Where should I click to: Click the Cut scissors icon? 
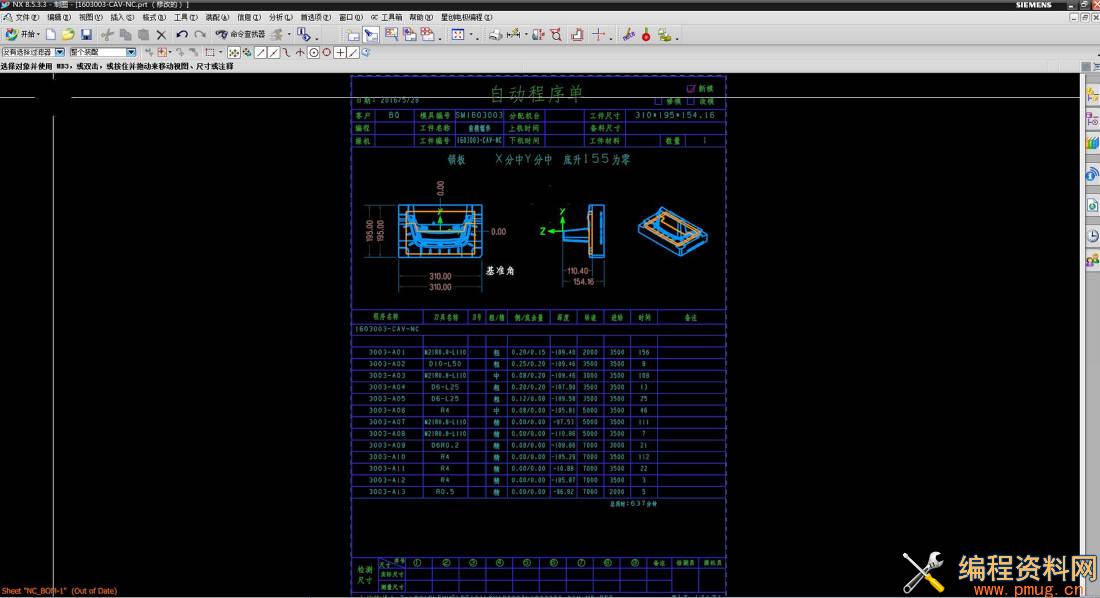[107, 34]
